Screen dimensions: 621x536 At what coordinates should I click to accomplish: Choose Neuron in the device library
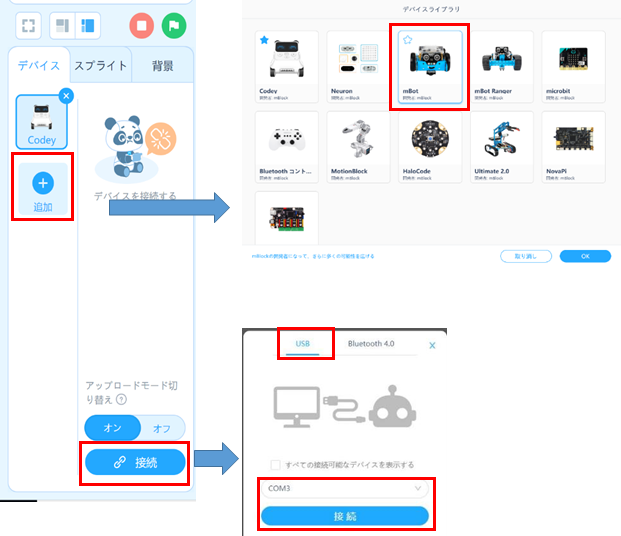(x=358, y=67)
